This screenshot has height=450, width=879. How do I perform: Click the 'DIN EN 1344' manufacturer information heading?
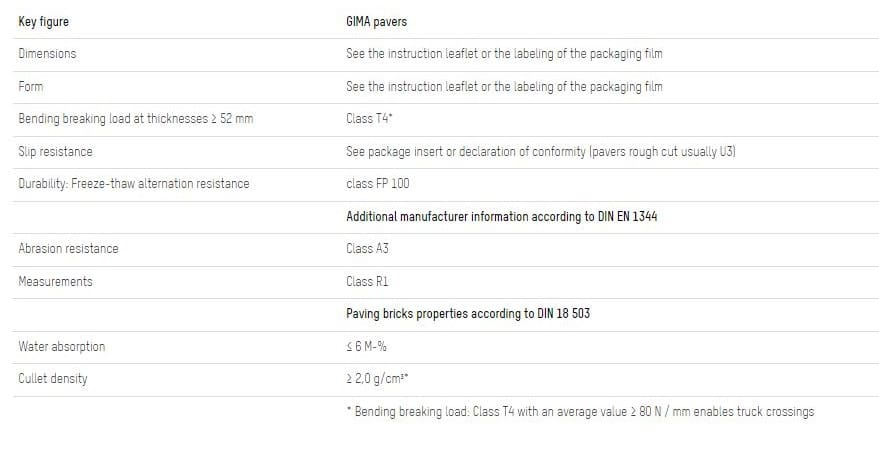(501, 216)
